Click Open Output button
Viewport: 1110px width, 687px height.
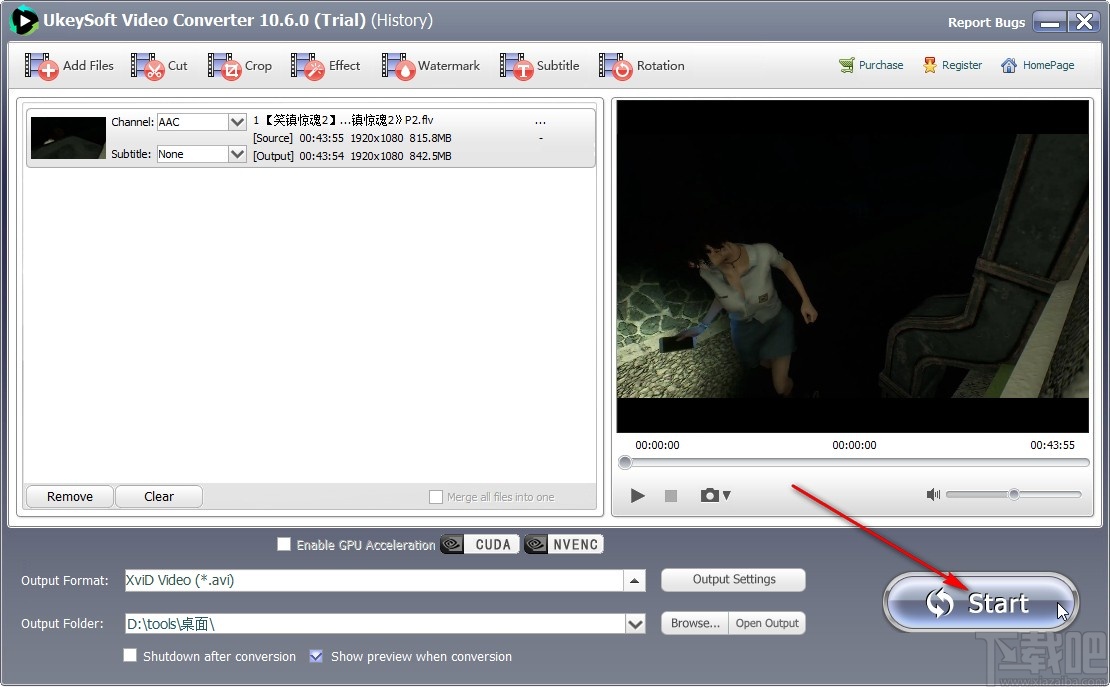click(767, 623)
